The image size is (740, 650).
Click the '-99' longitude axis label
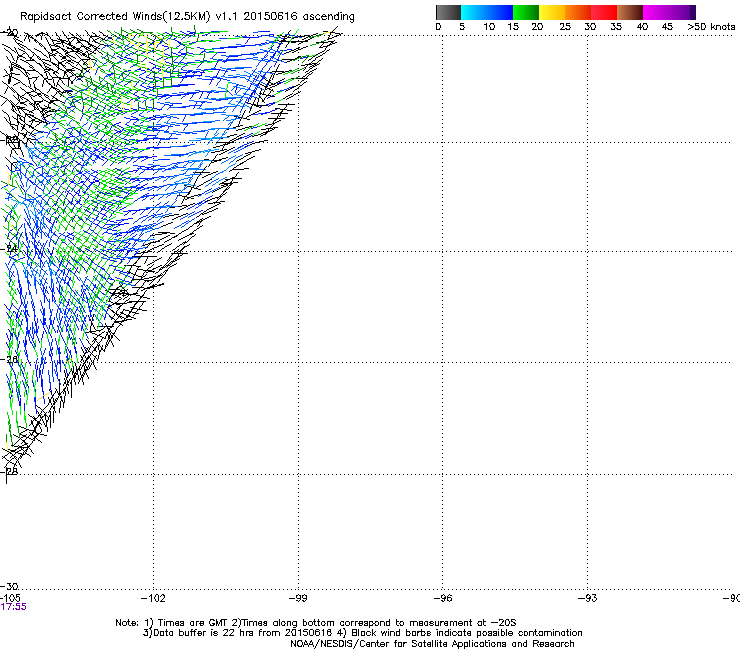pos(298,599)
